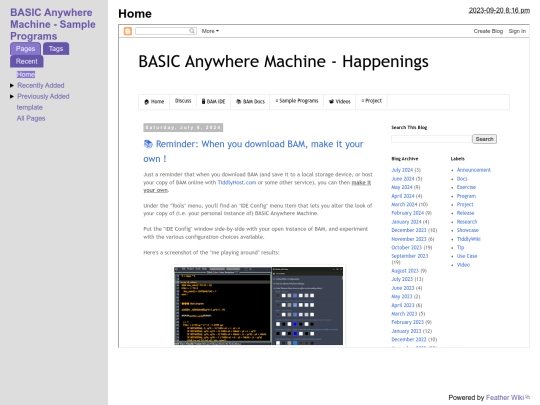Open the Project nav menu item
The image size is (540, 405).
click(372, 101)
